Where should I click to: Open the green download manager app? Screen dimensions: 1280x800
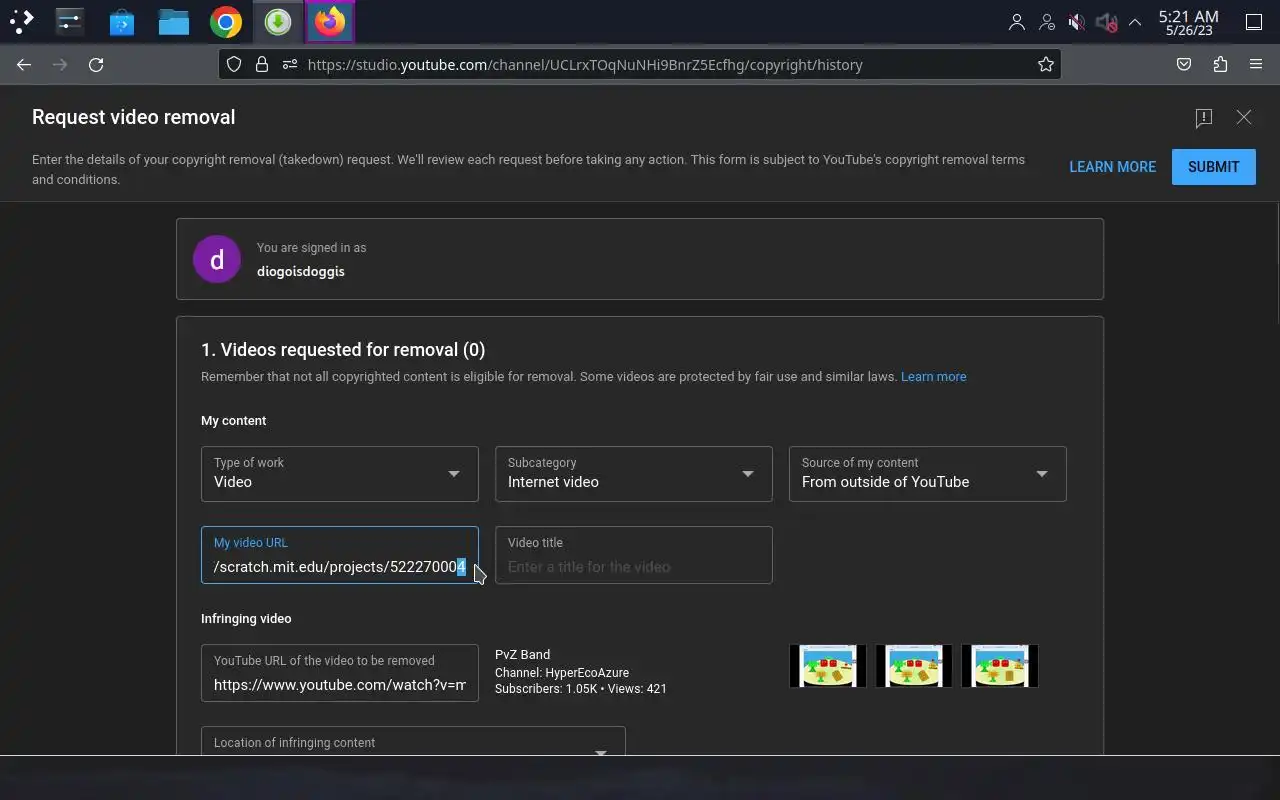(278, 22)
